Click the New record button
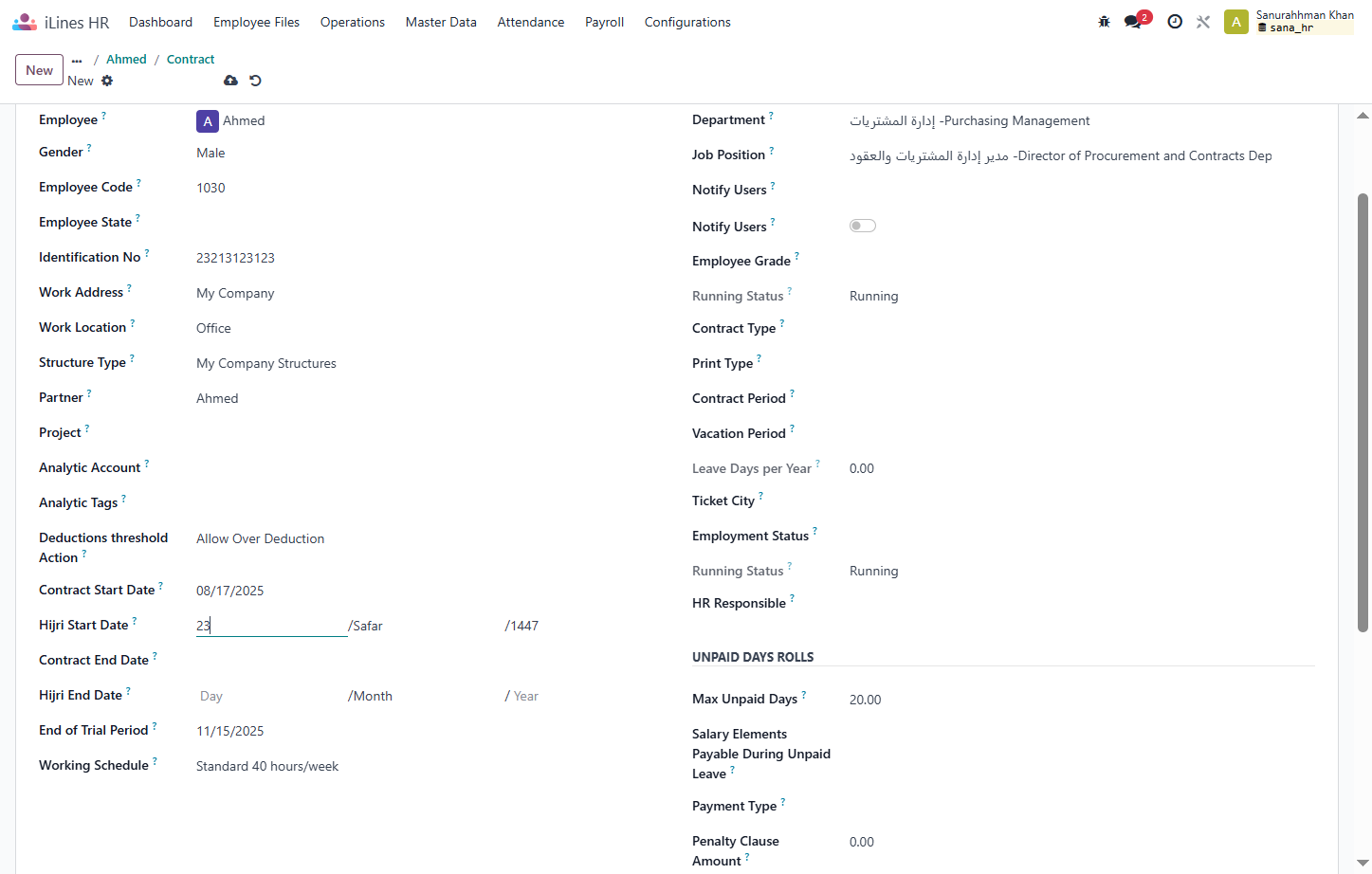Screen dimensions: 1372x874 [40, 70]
